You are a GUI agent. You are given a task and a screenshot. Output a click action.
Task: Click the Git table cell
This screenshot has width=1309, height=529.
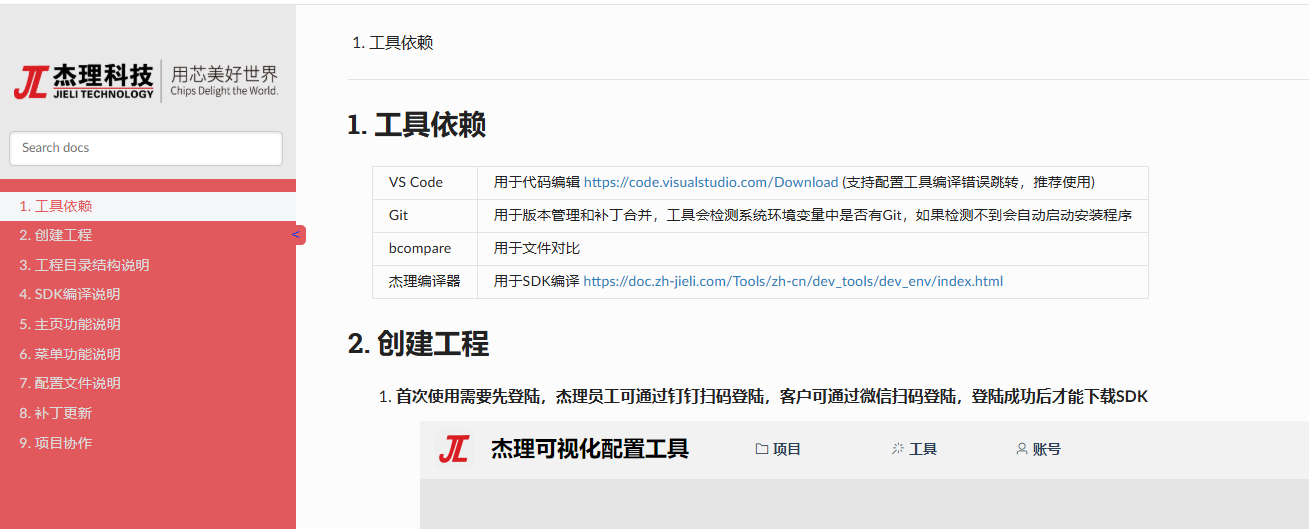click(x=425, y=215)
